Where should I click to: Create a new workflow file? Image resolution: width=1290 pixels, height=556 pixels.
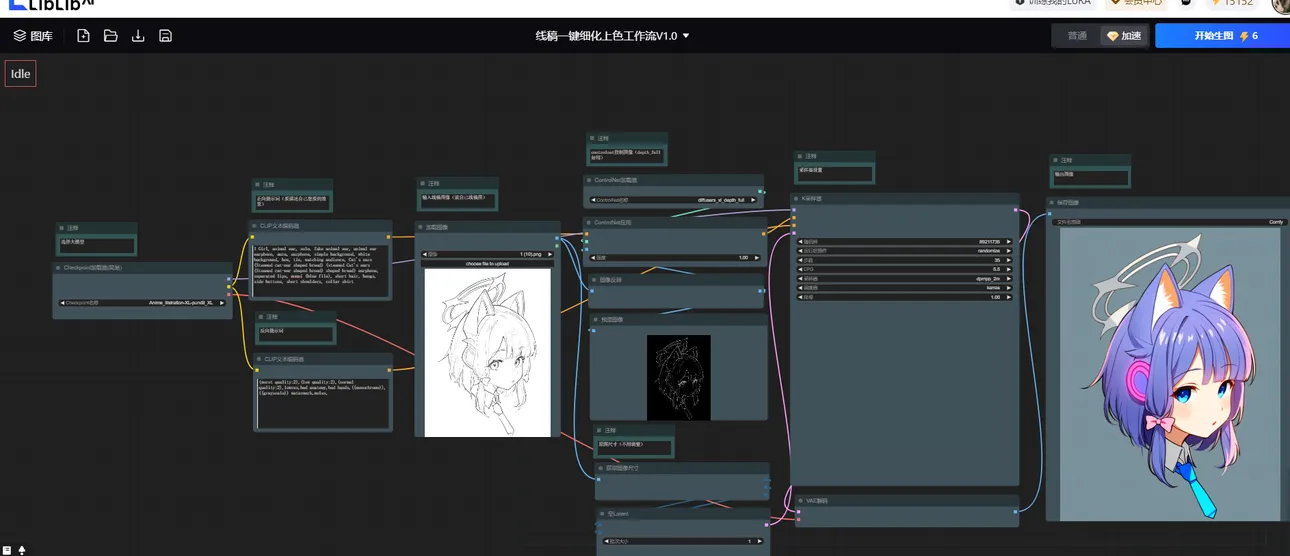[83, 36]
